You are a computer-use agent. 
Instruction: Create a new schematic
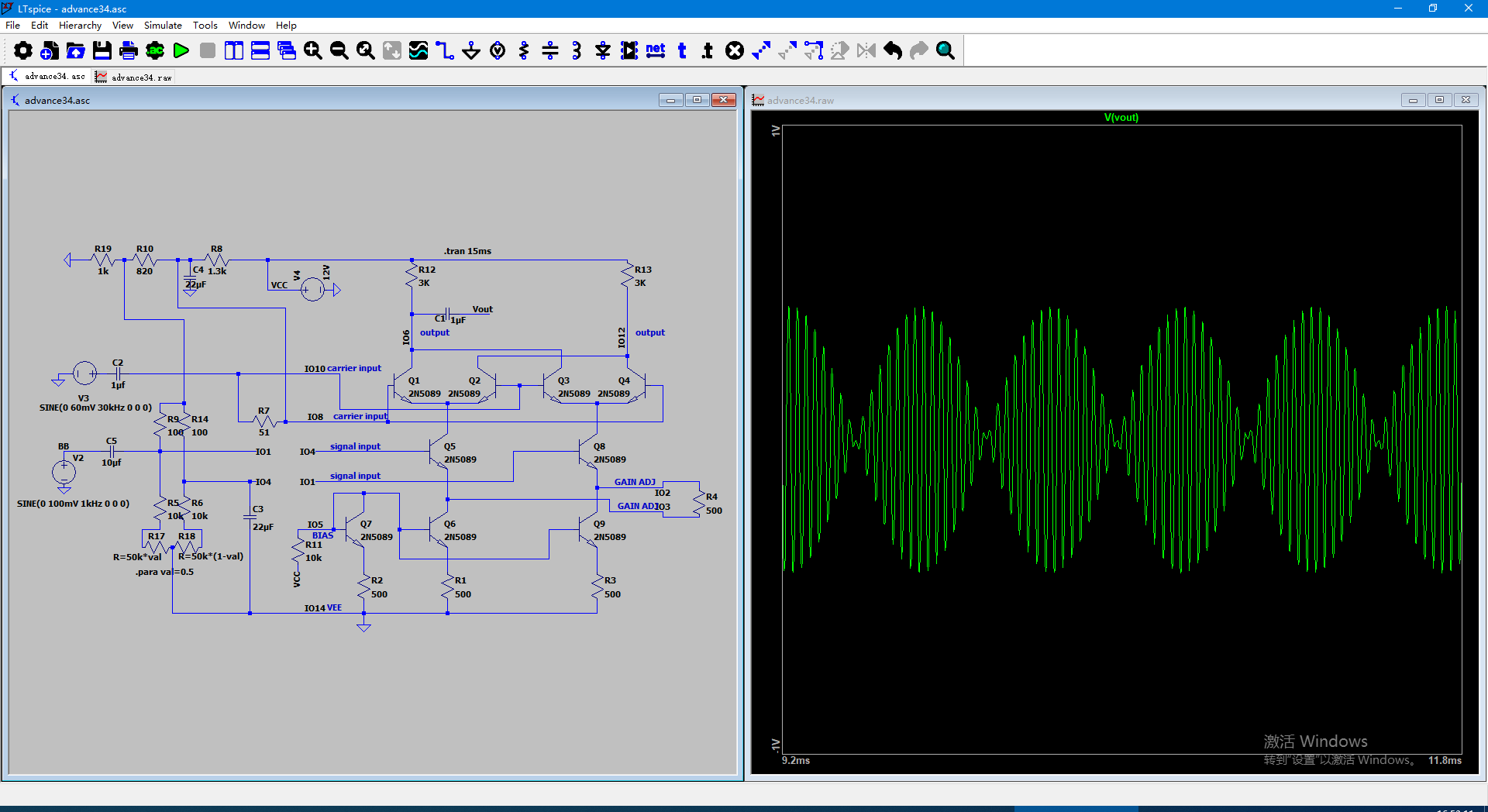tap(50, 51)
